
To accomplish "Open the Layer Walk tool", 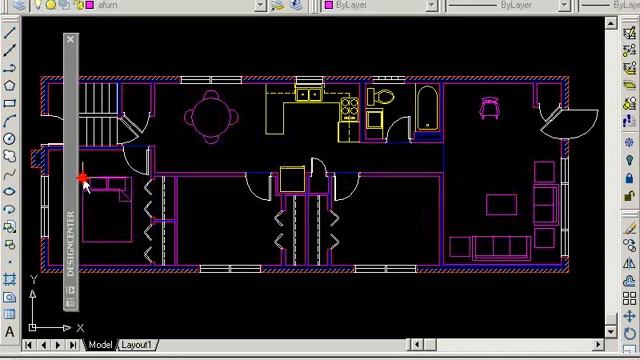I will pyautogui.click(x=629, y=121).
